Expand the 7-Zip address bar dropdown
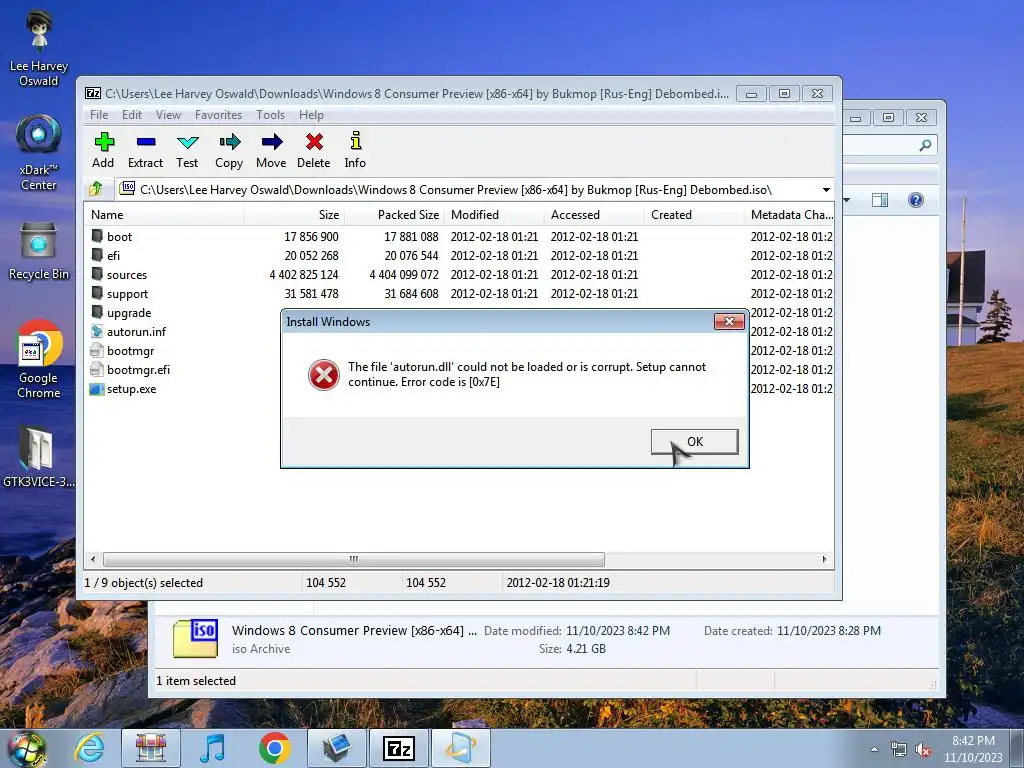The height and width of the screenshot is (768, 1024). [x=826, y=190]
